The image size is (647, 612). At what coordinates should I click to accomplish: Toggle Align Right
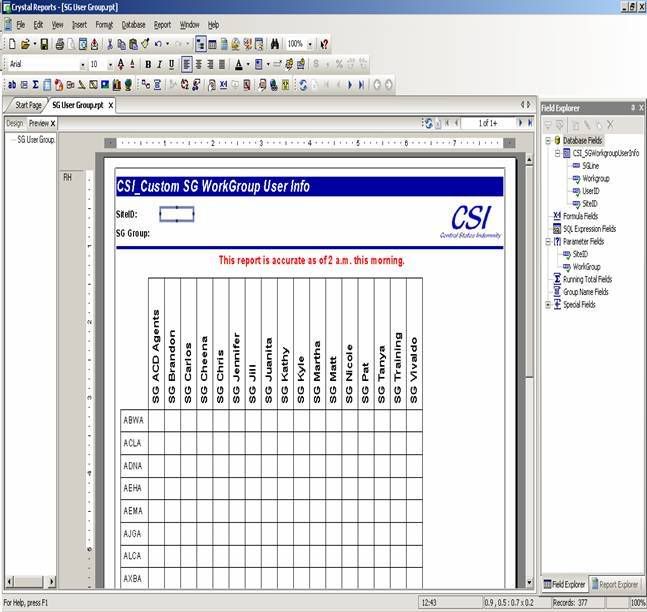coord(210,64)
